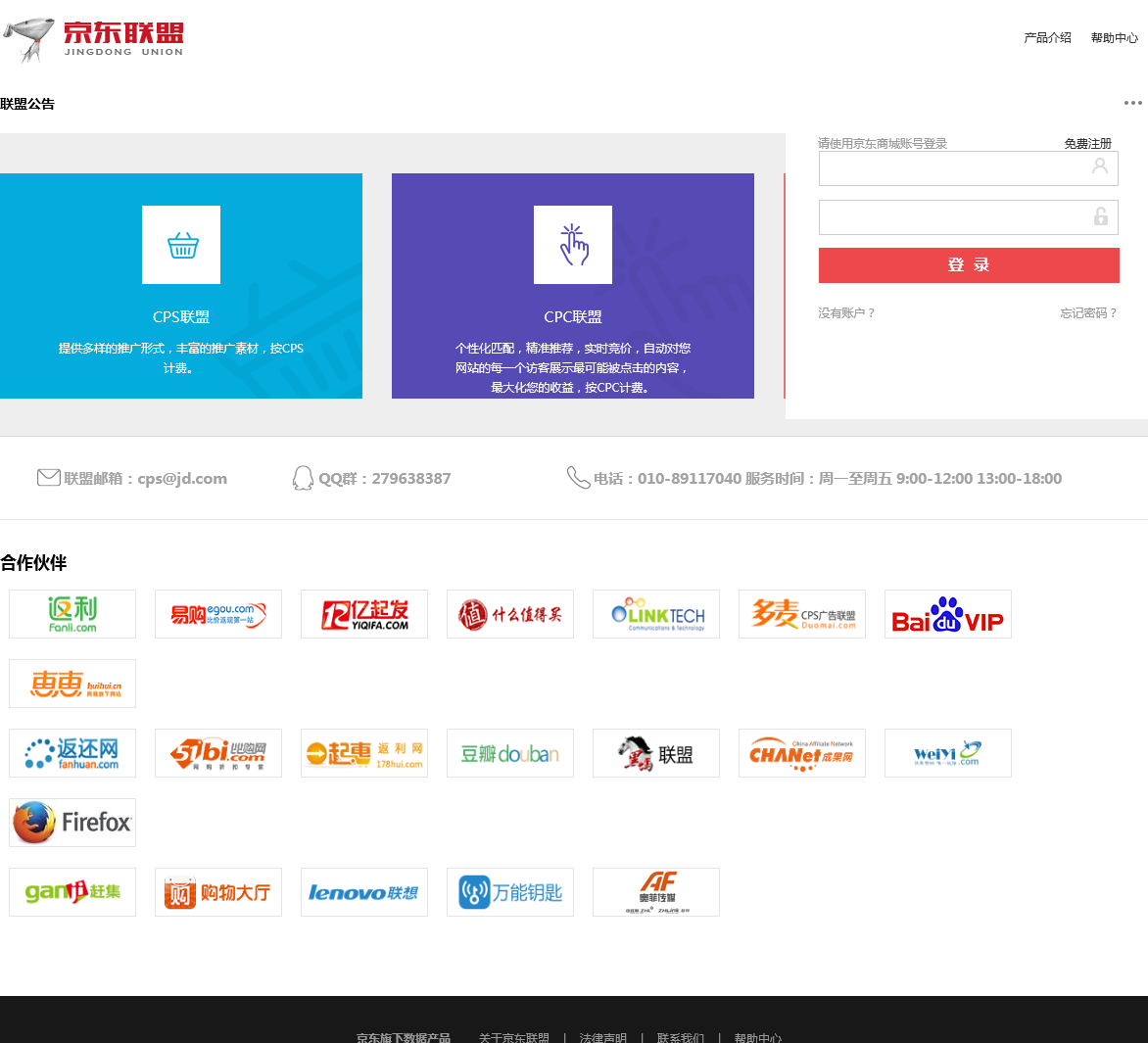Open the LINKTECH partner logo
Image resolution: width=1148 pixels, height=1043 pixels.
[656, 614]
